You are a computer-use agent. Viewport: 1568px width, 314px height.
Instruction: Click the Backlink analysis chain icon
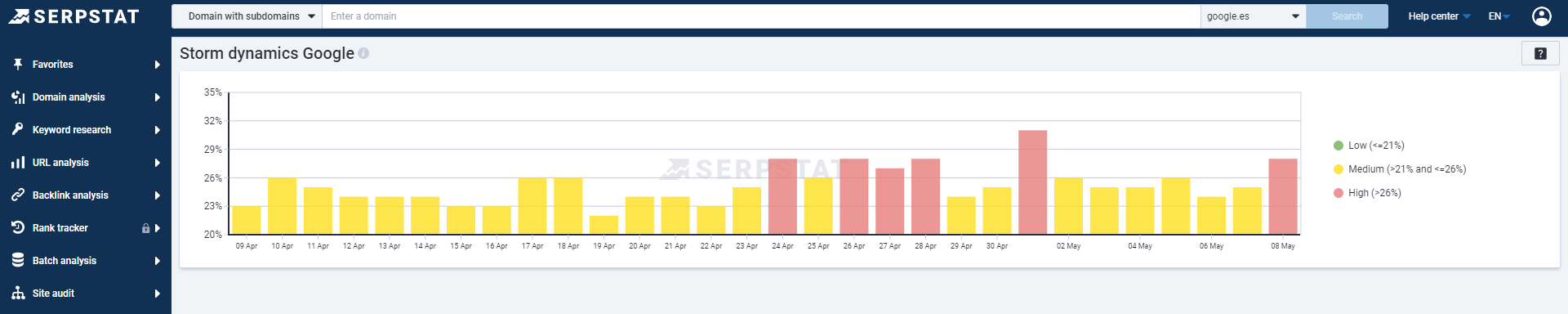tap(18, 195)
